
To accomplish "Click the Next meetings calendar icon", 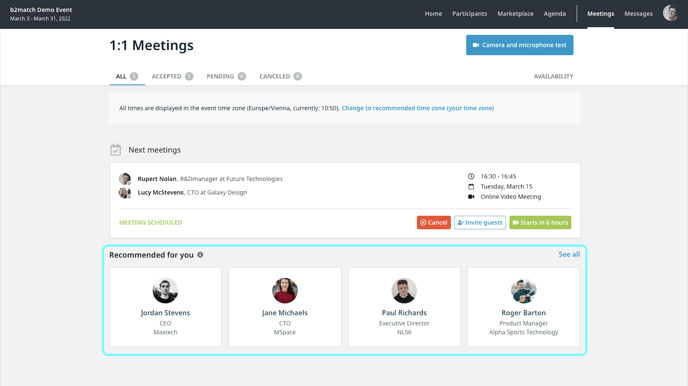I will tap(115, 150).
